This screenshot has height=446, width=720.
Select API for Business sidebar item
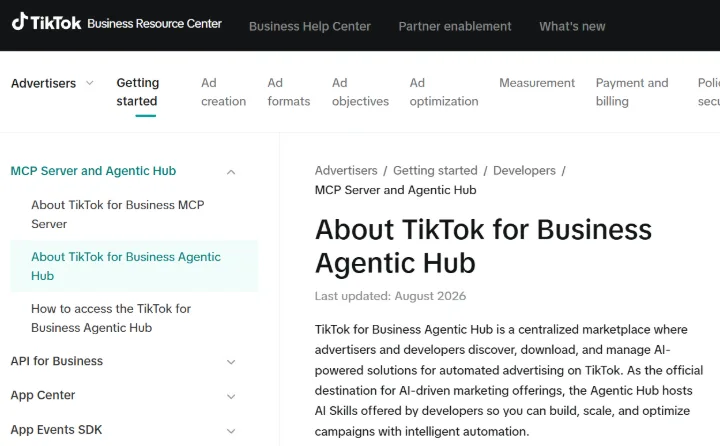coord(56,361)
